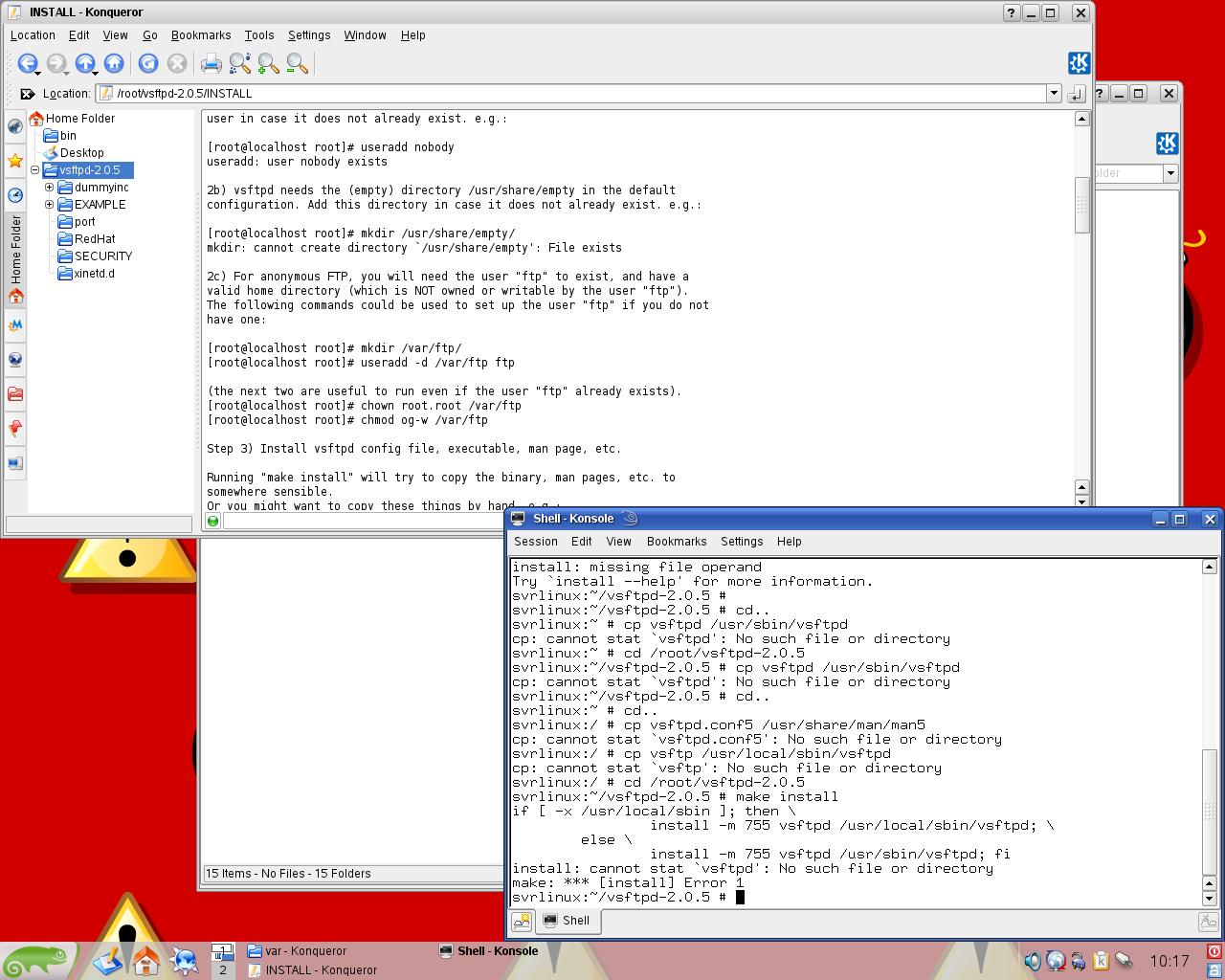The image size is (1225, 980).
Task: Open the System computer sidebar tab
Action: (15, 463)
